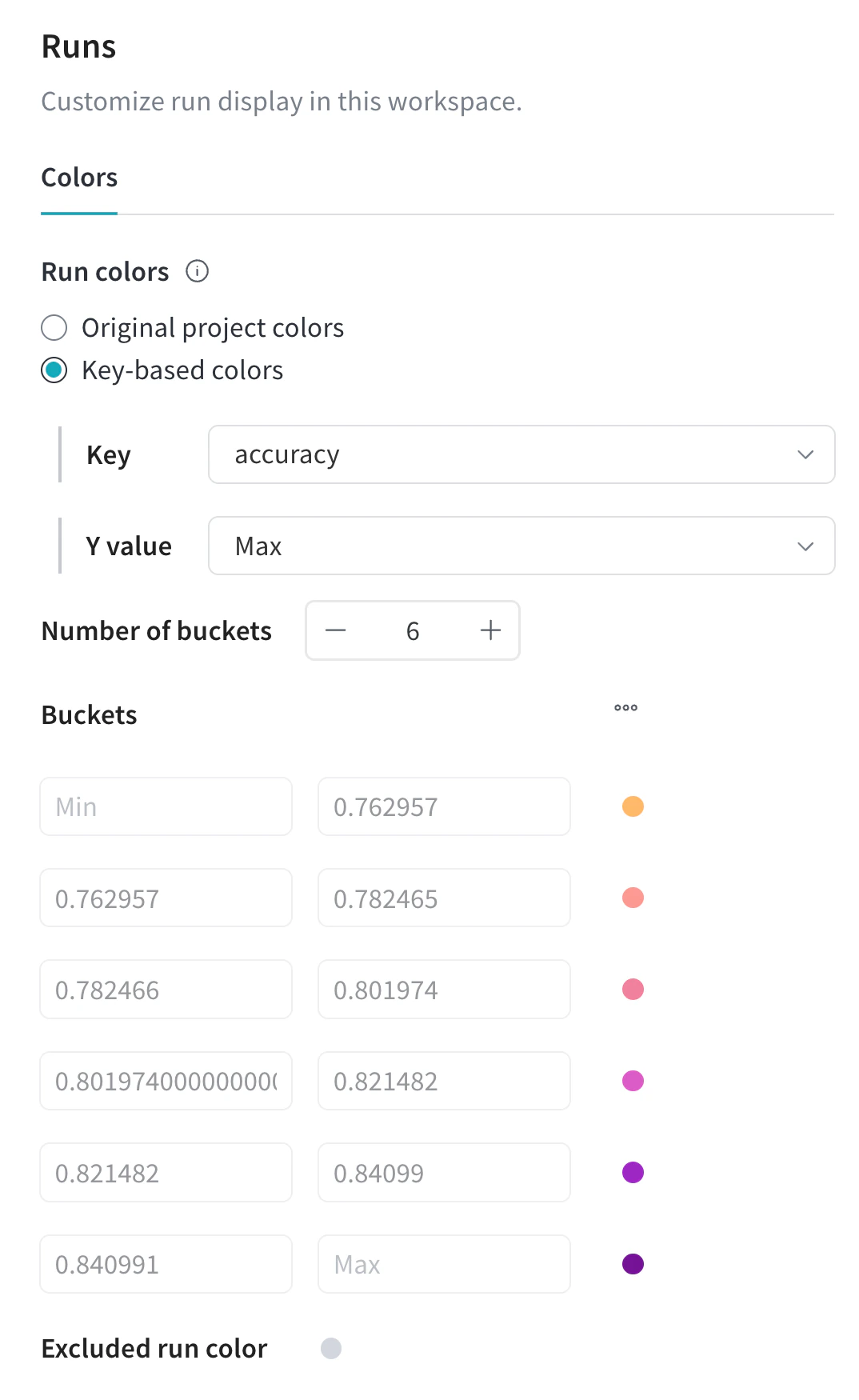Click the first bucket Min input field
The width and height of the screenshot is (859, 1400).
(x=166, y=806)
